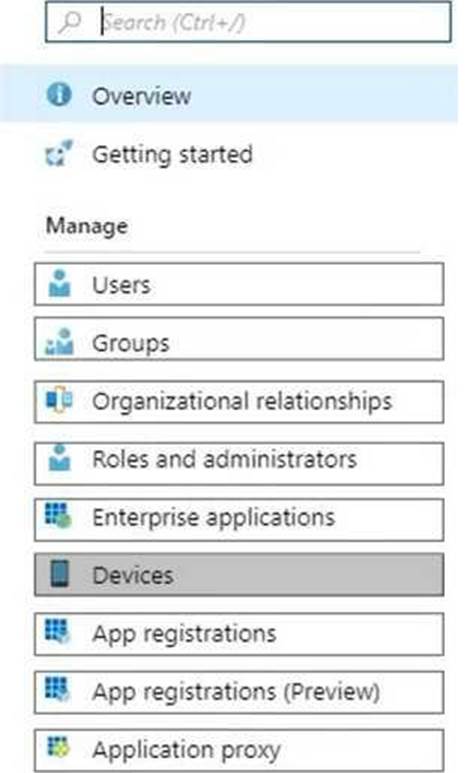Click the Users person icon
This screenshot has height=773, width=470.
click(59, 283)
